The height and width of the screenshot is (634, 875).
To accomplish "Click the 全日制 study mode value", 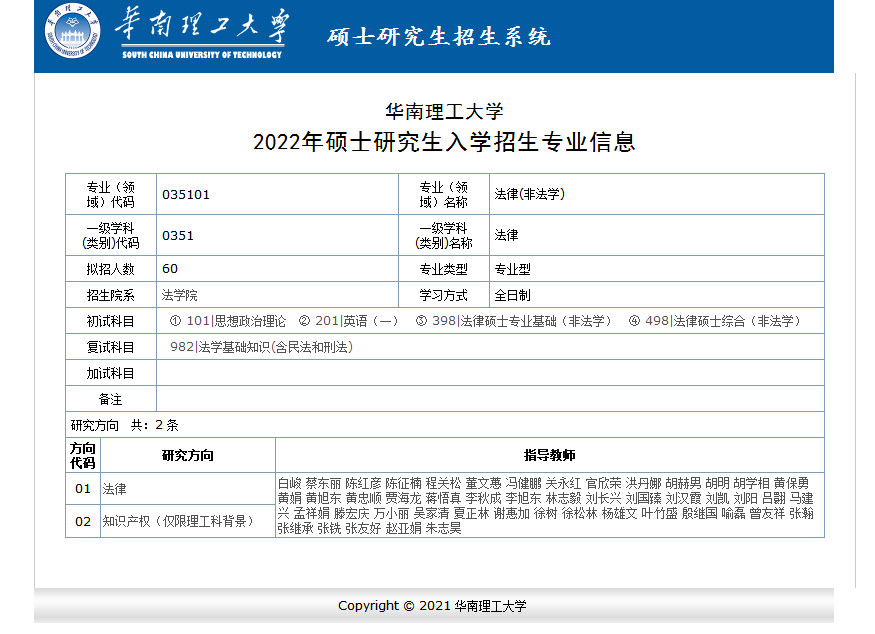I will (x=512, y=295).
